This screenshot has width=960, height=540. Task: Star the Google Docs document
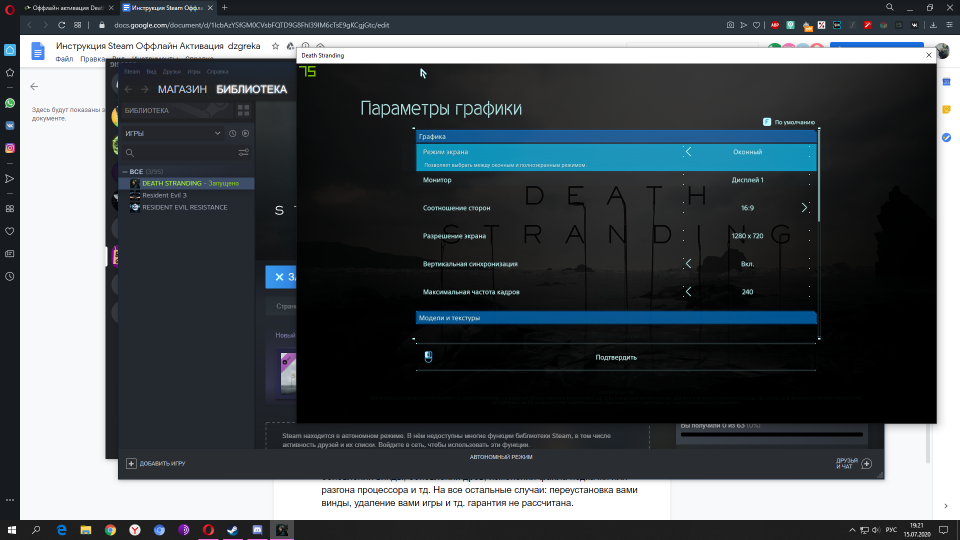click(275, 46)
